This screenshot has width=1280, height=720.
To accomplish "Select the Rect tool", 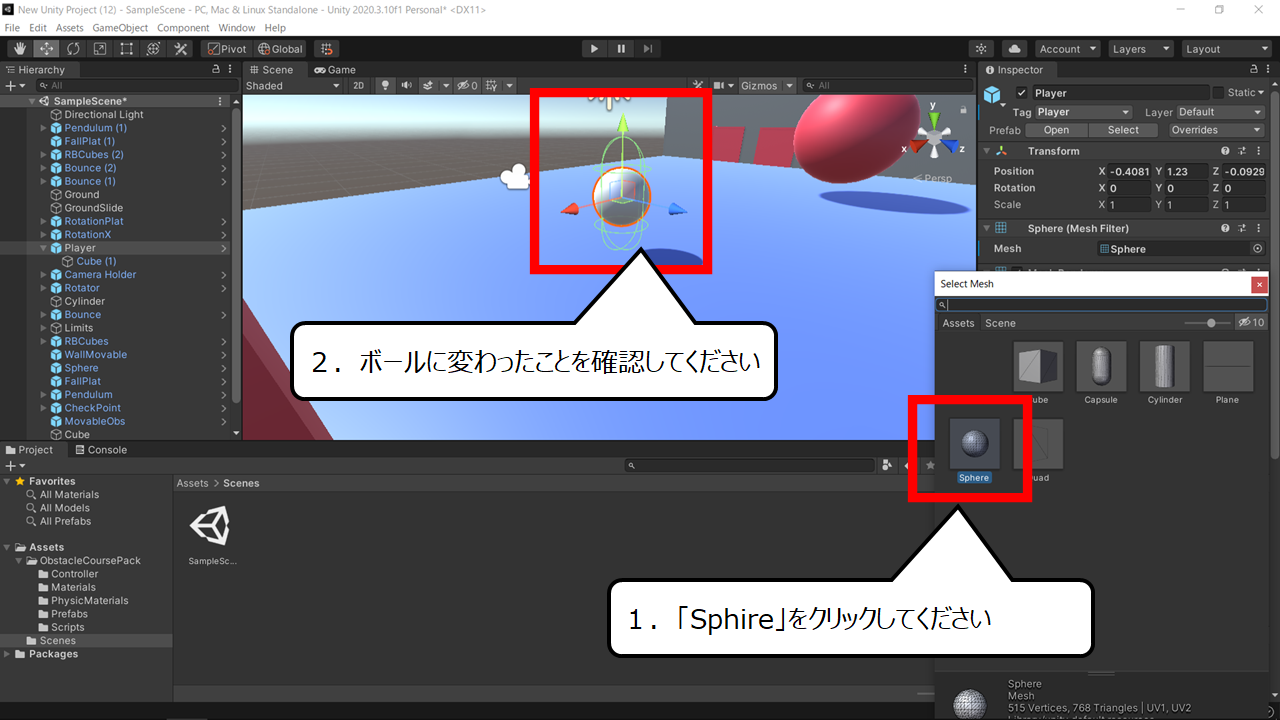I will point(127,48).
